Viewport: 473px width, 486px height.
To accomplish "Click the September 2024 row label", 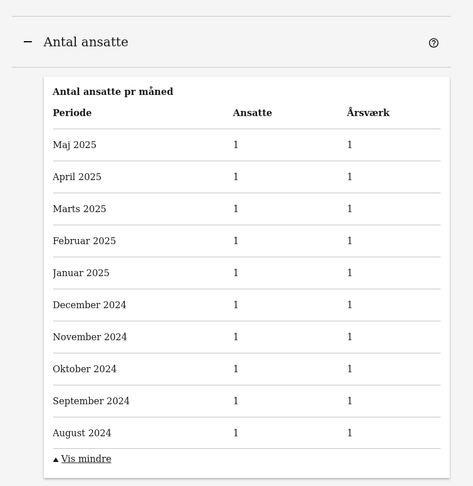I will pyautogui.click(x=91, y=401).
